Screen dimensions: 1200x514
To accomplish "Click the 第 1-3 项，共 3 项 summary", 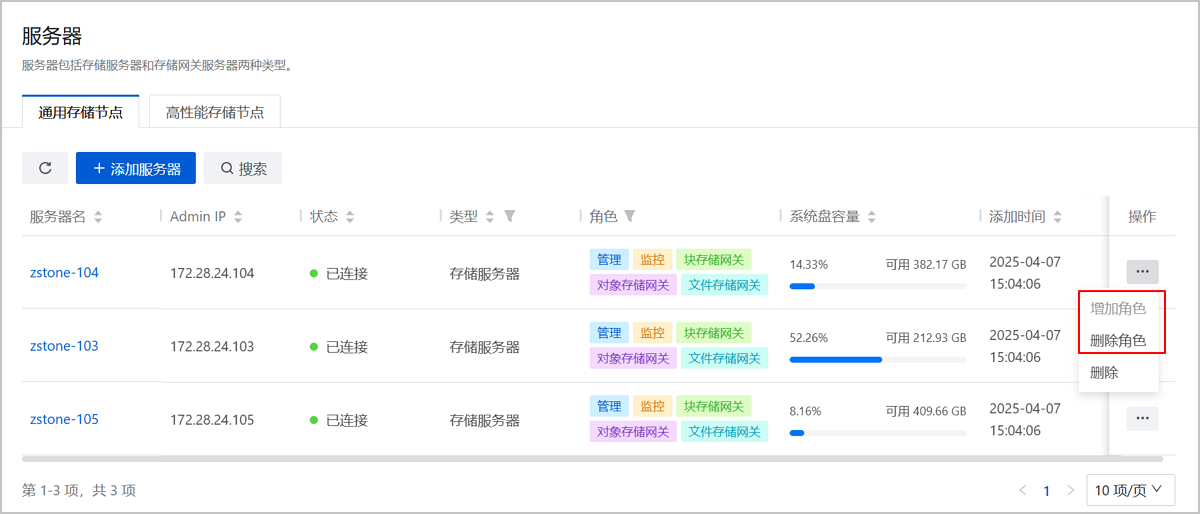I will (79, 490).
